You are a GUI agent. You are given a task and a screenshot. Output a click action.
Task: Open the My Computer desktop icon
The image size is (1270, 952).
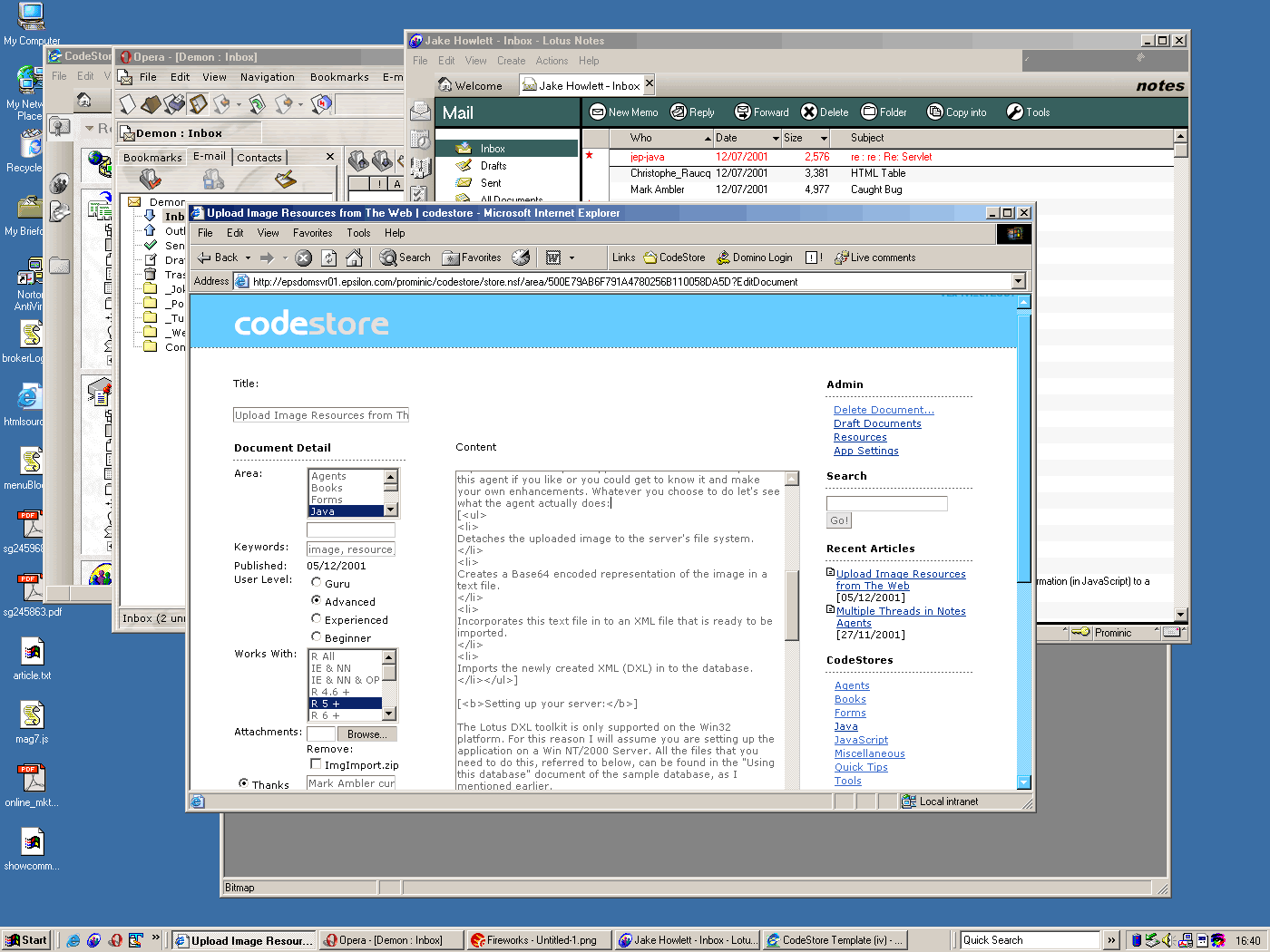click(x=32, y=24)
